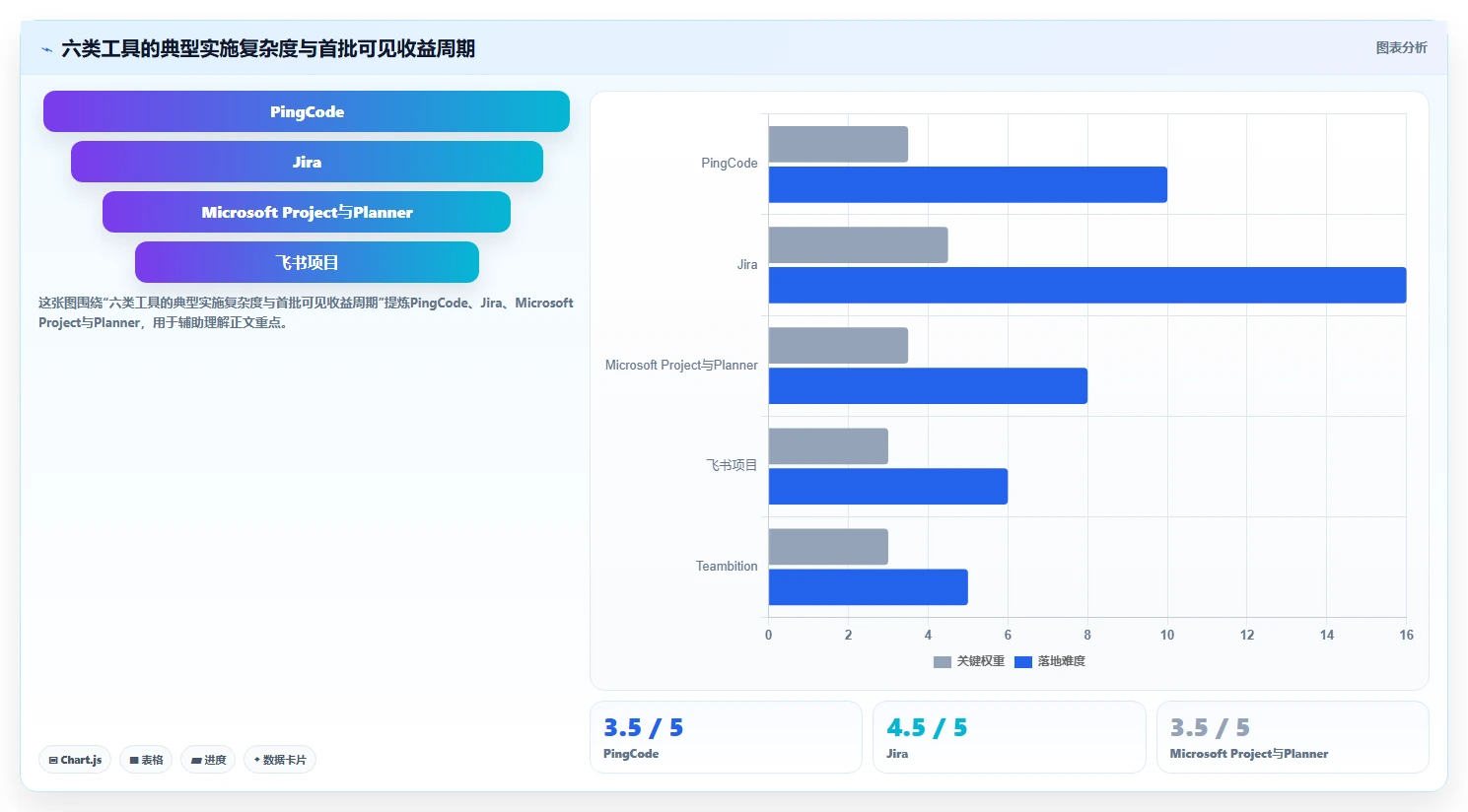The width and height of the screenshot is (1468, 812).
Task: Select the Microsoft Project与Planner funnel bar
Action: click(x=307, y=212)
